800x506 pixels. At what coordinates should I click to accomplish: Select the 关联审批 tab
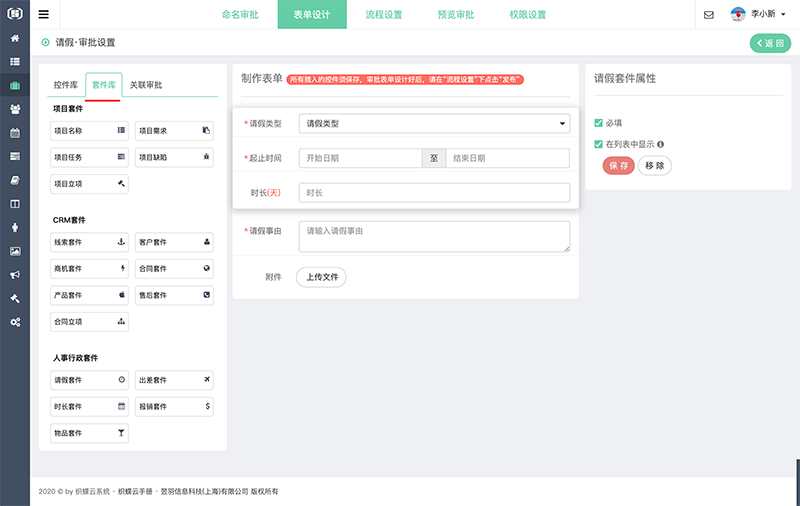pos(145,85)
